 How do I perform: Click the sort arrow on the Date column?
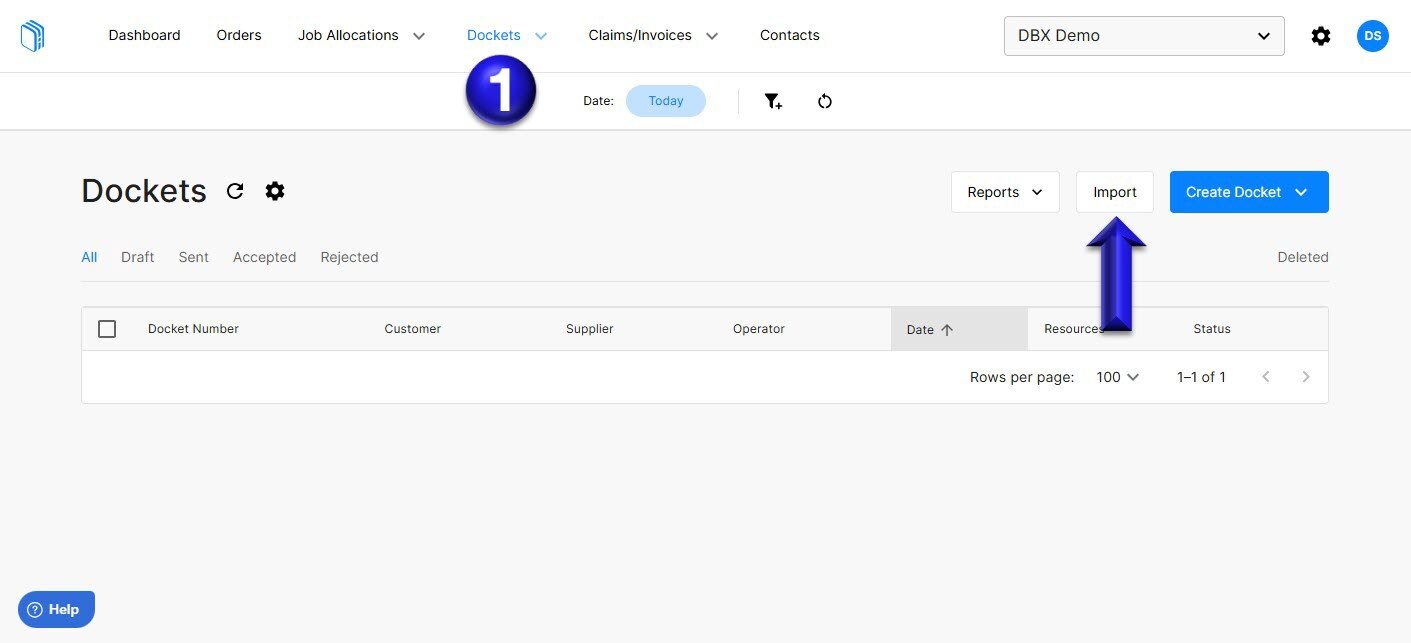pyautogui.click(x=947, y=329)
